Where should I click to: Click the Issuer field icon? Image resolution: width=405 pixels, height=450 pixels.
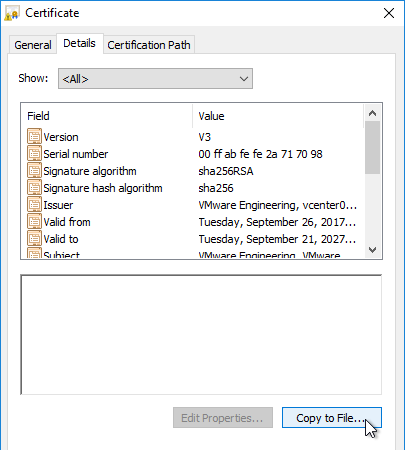point(34,205)
